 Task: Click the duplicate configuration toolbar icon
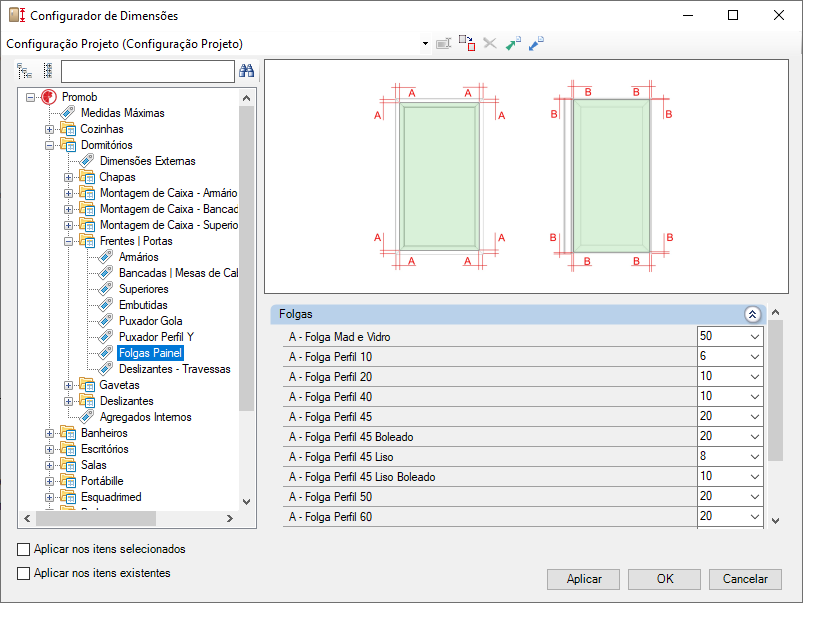(466, 43)
